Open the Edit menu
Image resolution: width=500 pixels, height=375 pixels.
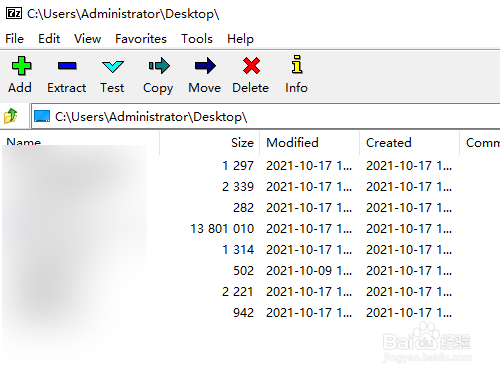pyautogui.click(x=49, y=39)
